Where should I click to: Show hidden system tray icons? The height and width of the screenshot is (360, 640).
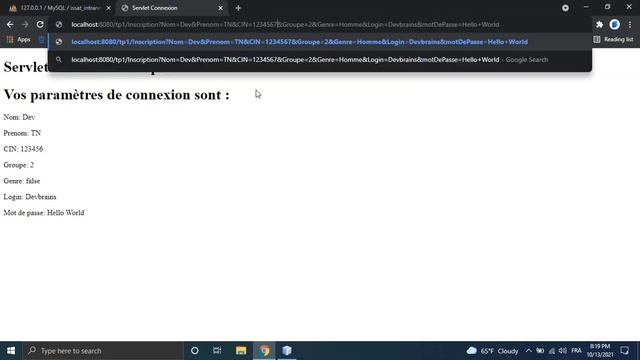[529, 351]
